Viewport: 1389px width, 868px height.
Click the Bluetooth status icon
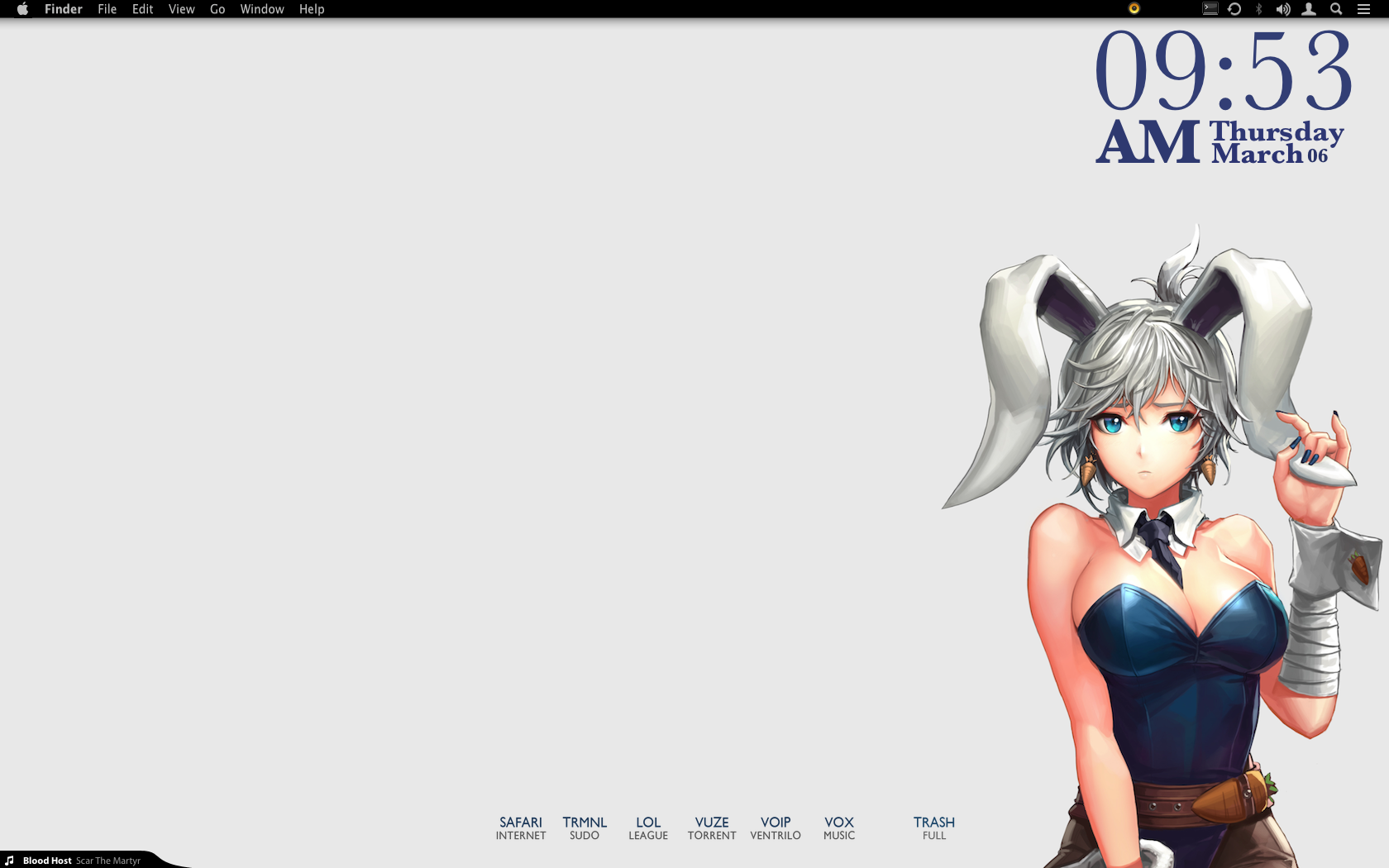(x=1259, y=9)
